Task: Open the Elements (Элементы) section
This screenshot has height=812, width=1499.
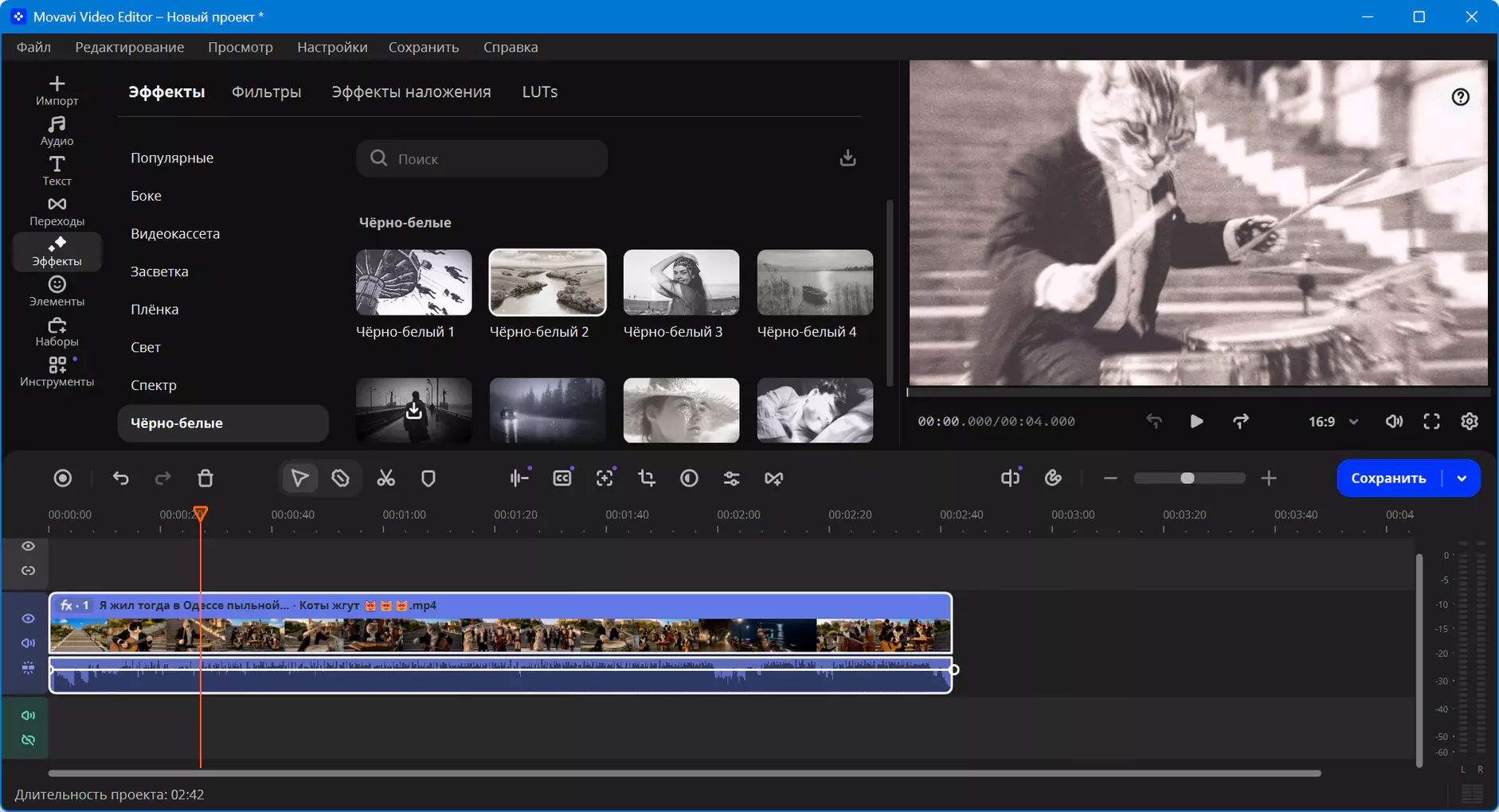Action: (x=57, y=291)
